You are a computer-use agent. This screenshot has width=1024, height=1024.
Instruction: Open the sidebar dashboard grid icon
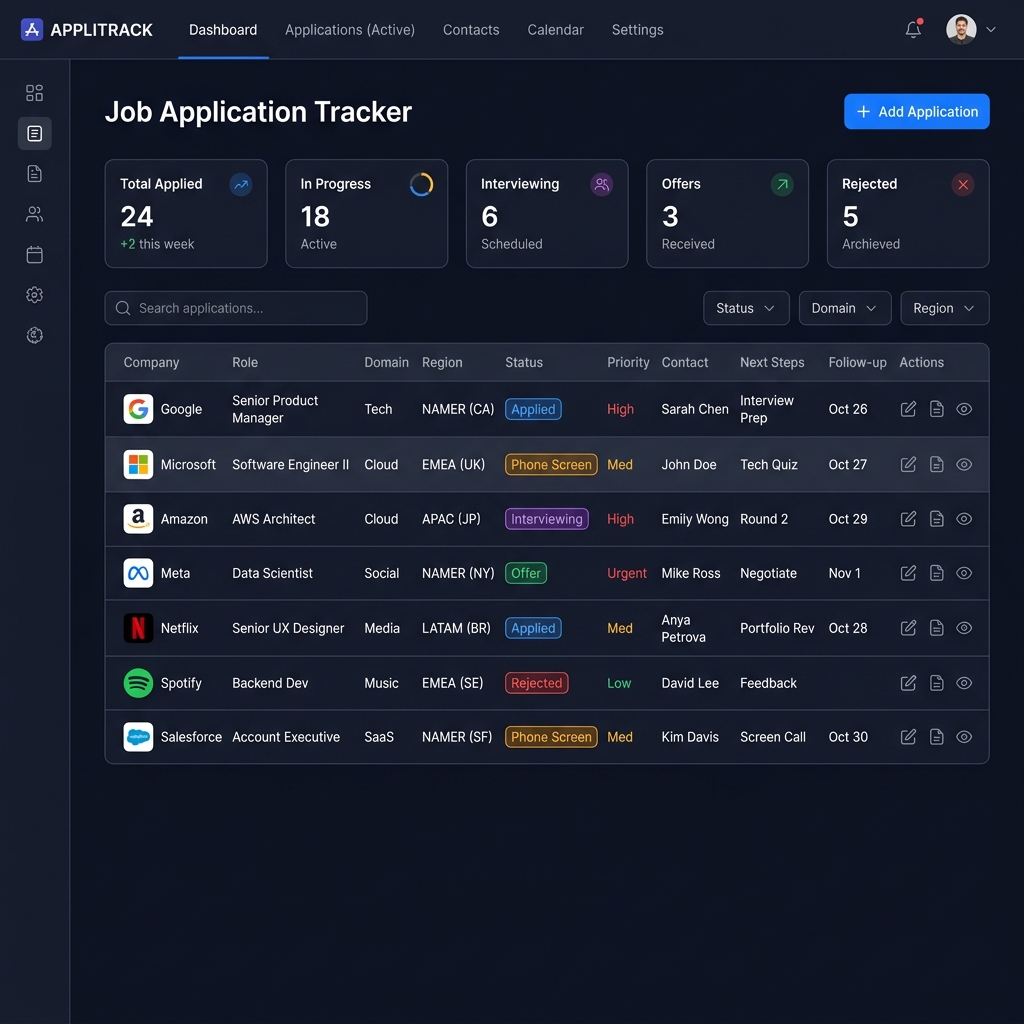coord(35,93)
